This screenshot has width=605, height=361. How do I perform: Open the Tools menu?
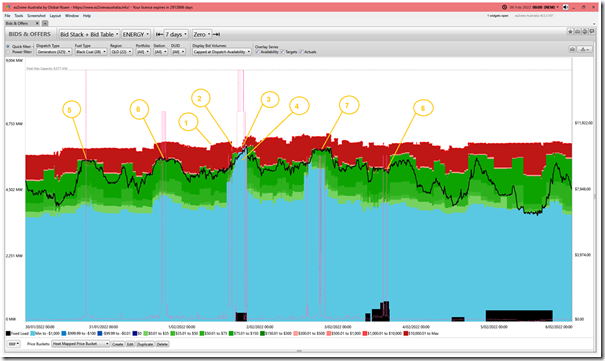pos(19,16)
